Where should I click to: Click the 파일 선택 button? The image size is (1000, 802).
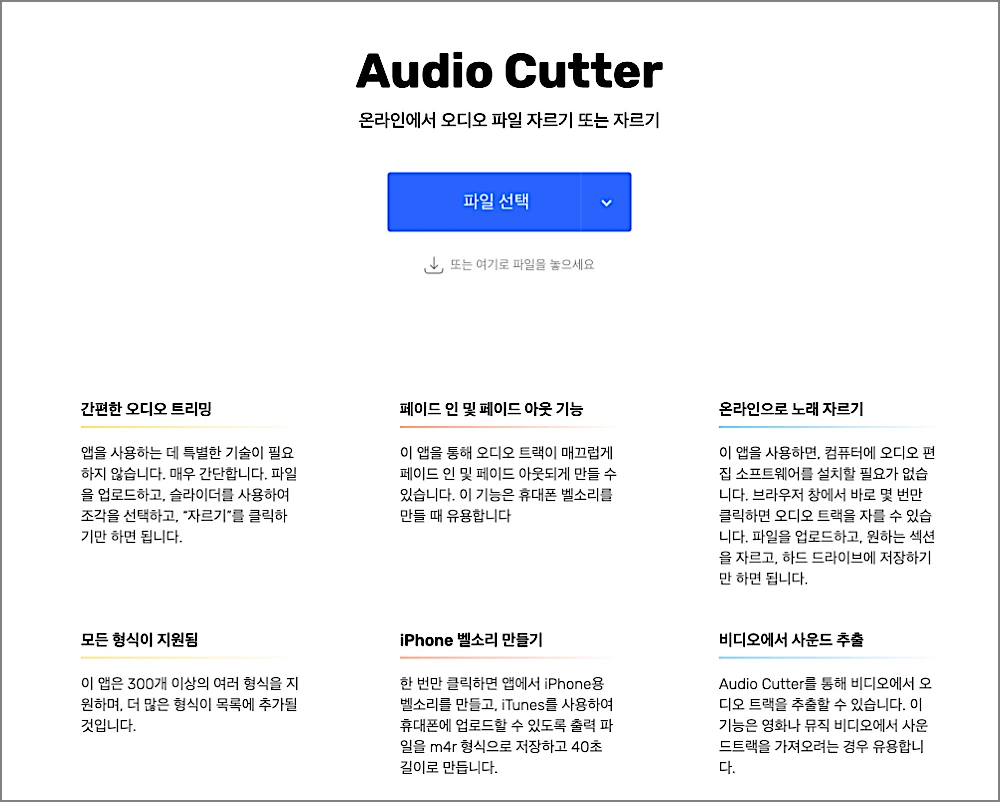coord(484,201)
